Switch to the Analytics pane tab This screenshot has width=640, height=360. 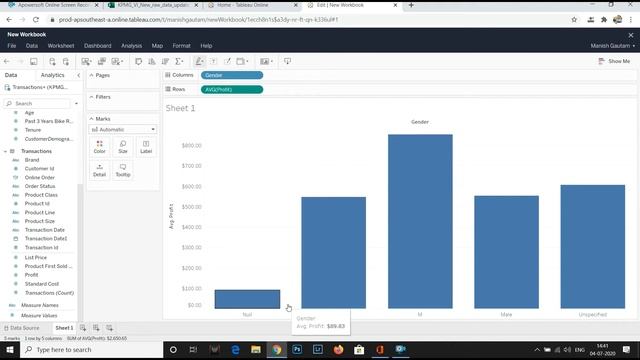(52, 75)
